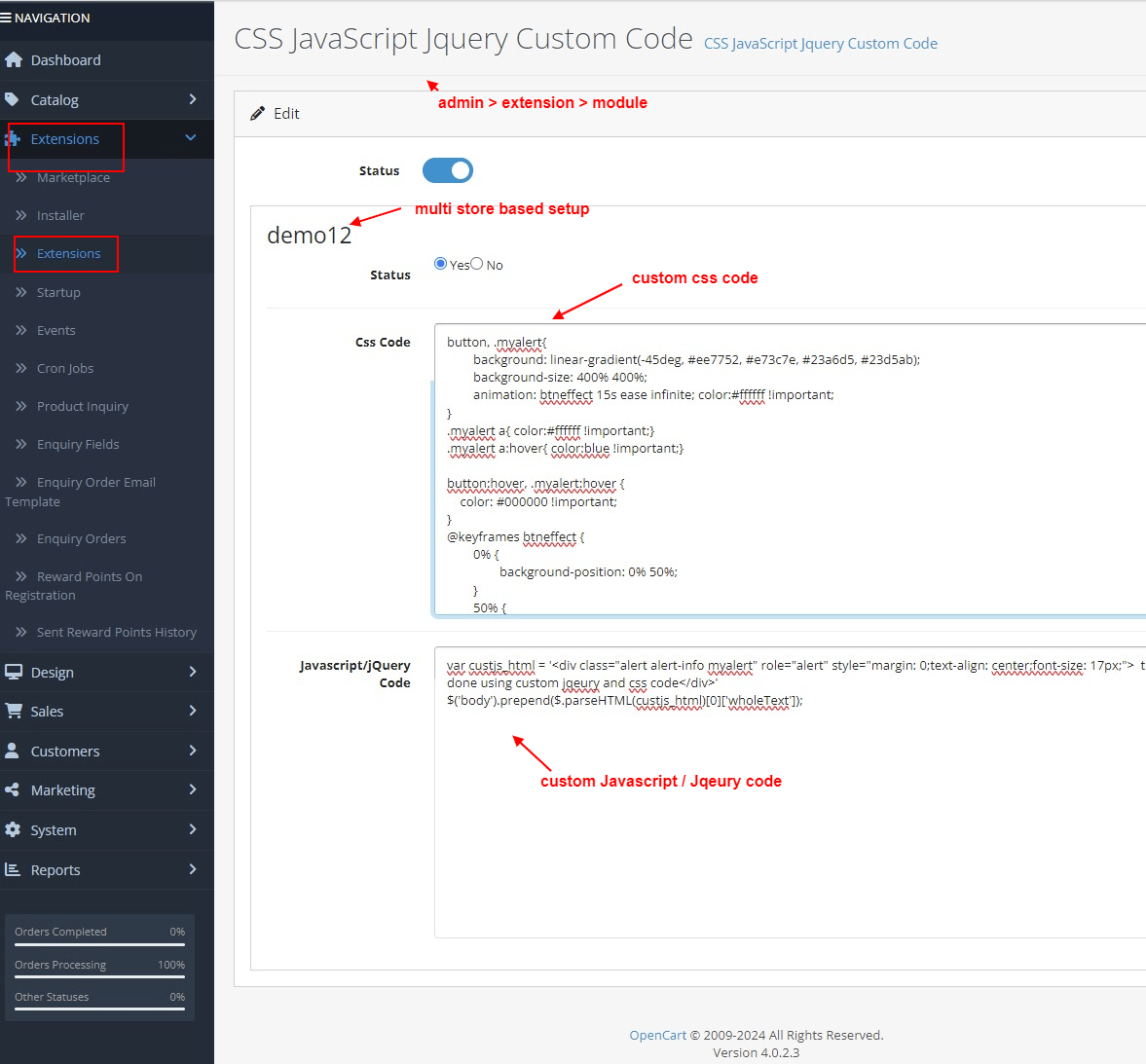Choose No for the demo12 Status option
Screen dimensions: 1146x1064
pos(475,263)
